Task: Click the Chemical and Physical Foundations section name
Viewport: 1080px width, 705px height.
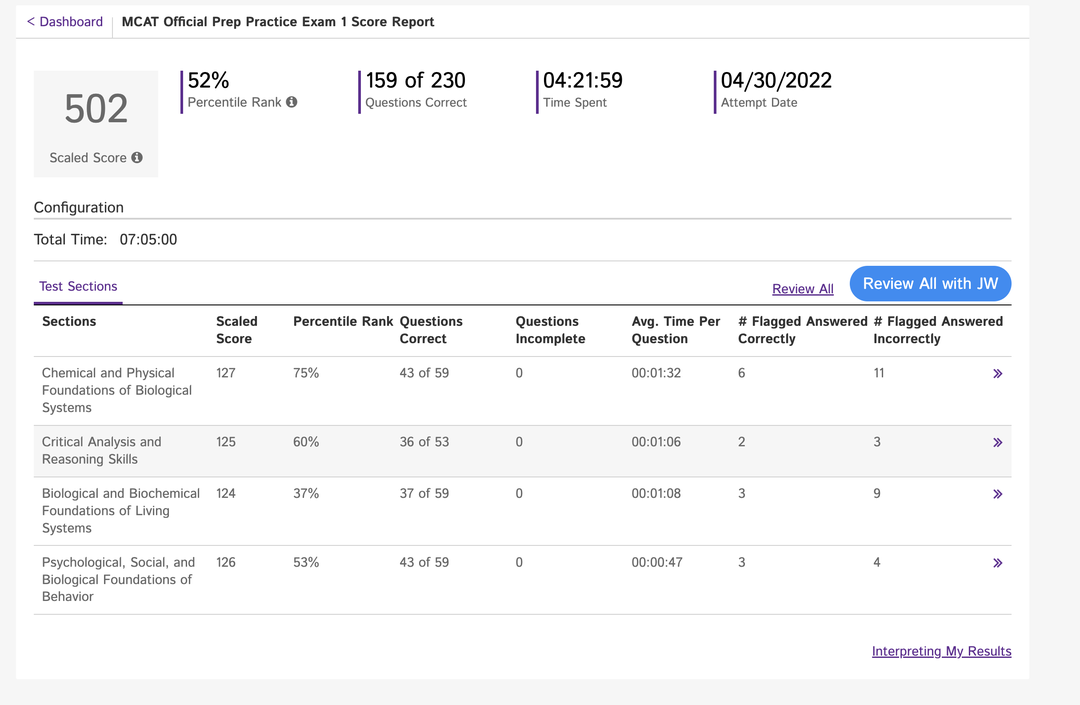Action: (116, 390)
